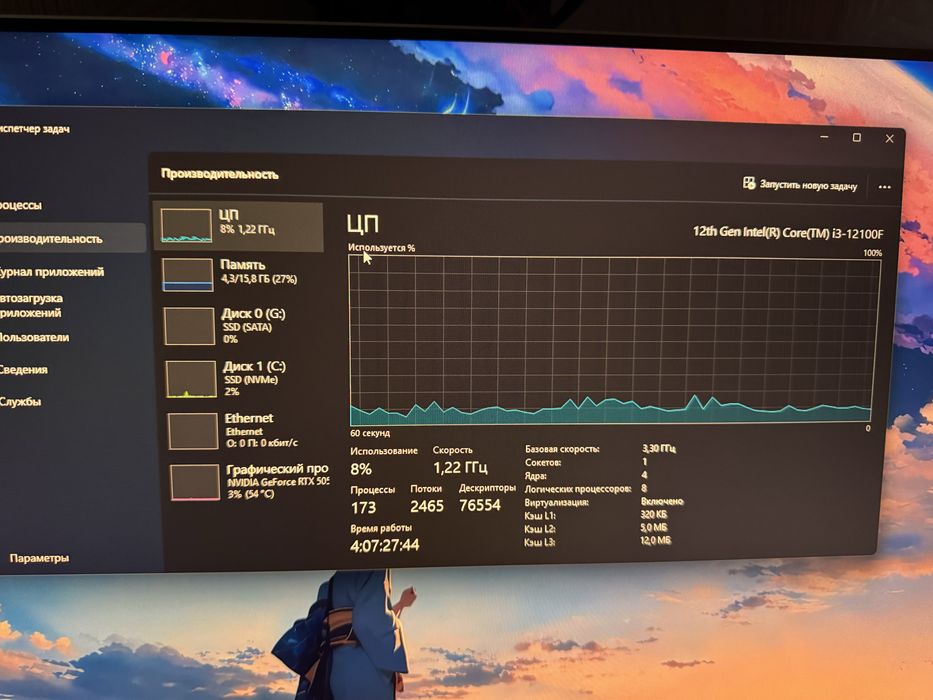The image size is (933, 700).
Task: Maximize the Task Manager window
Action: (857, 138)
